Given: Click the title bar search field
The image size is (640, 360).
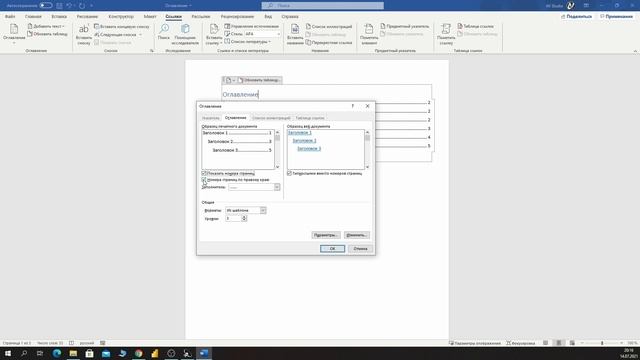Looking at the screenshot, I should pos(322,6).
